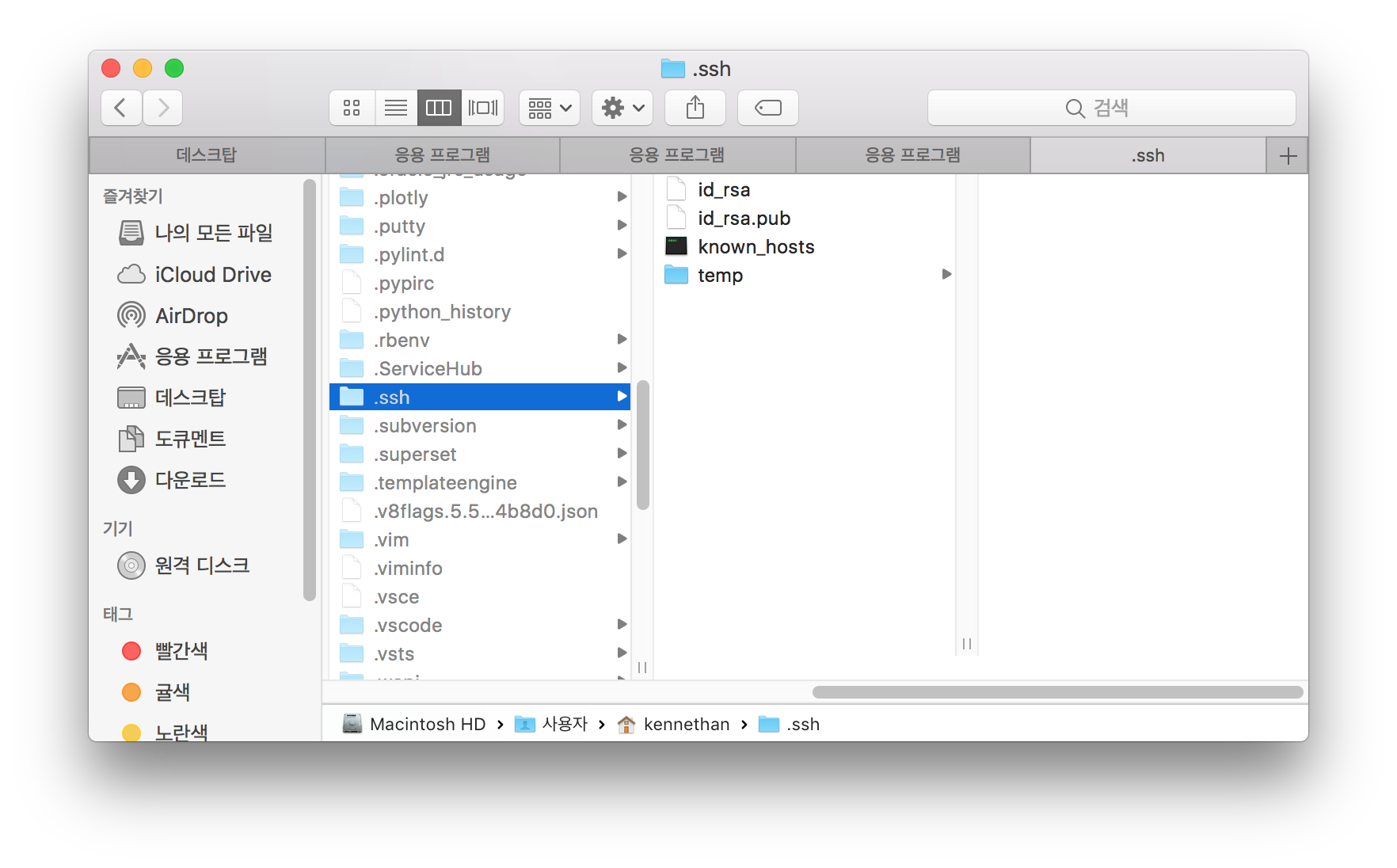
Task: Click the Edit Tags button
Action: coord(767,108)
